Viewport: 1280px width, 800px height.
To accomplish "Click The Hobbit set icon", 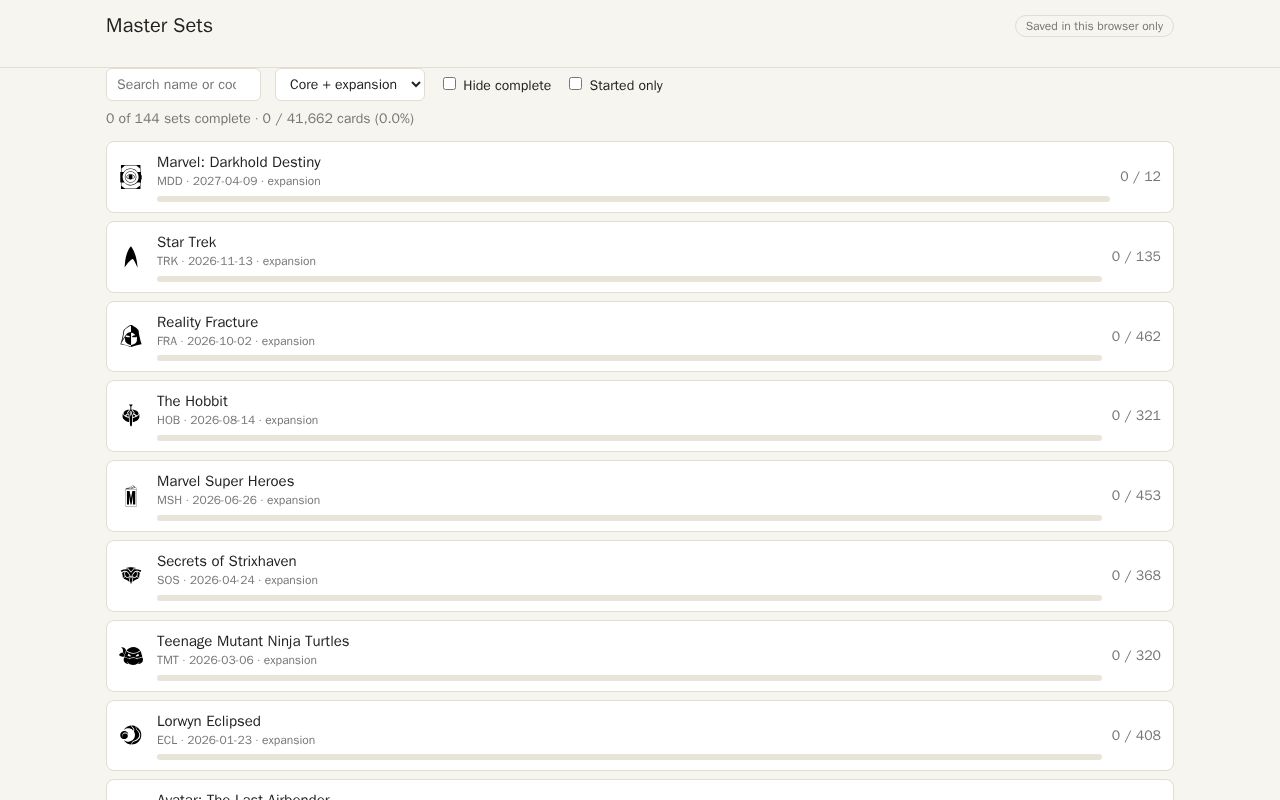I will tap(131, 415).
